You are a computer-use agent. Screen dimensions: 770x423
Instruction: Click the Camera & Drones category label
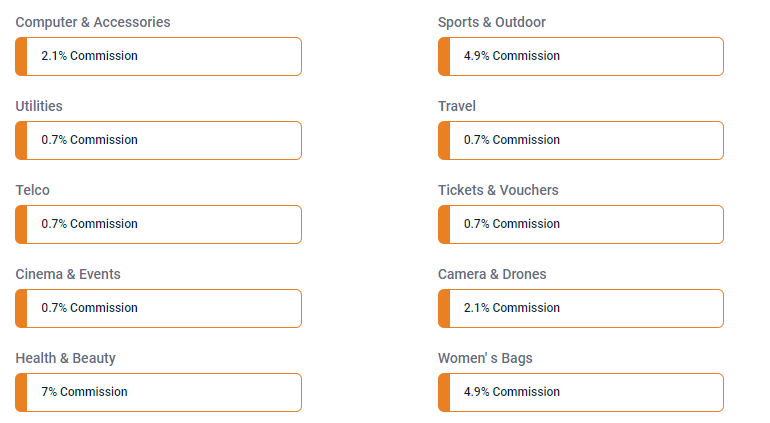pyautogui.click(x=492, y=274)
